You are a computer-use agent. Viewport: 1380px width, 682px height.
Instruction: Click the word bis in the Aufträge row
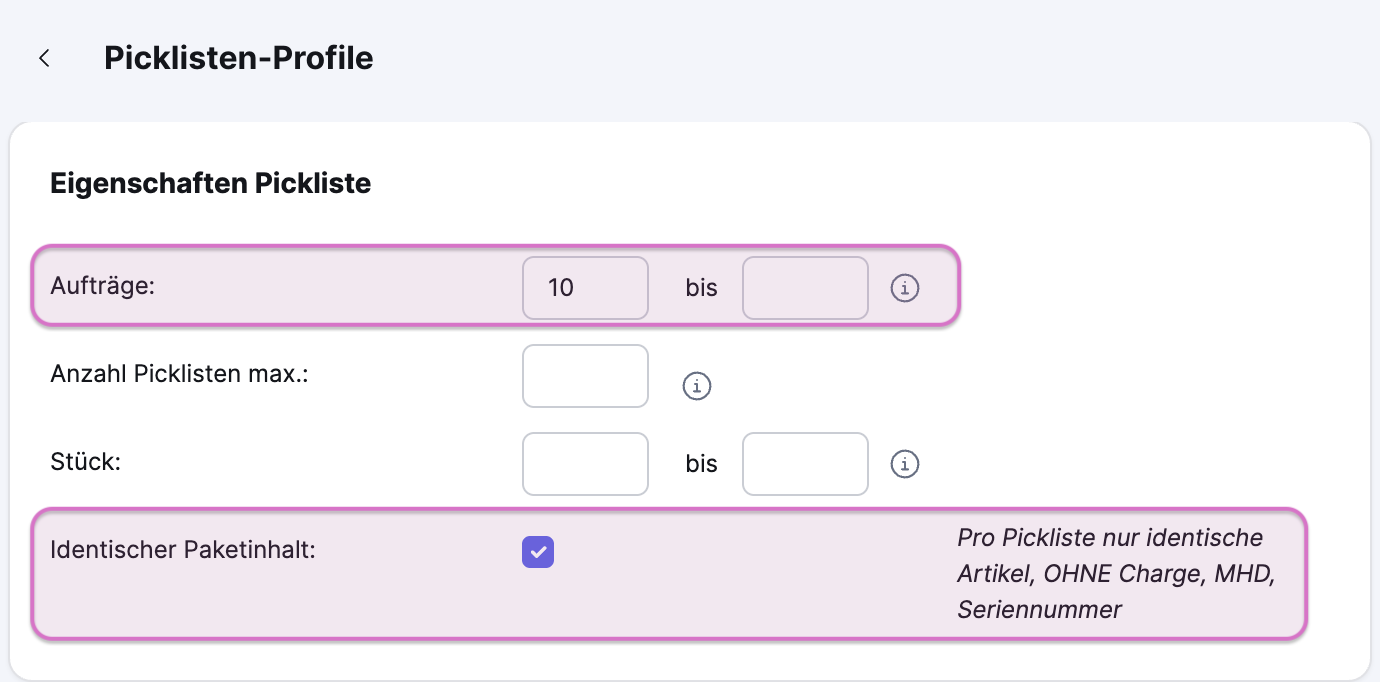[x=702, y=289]
